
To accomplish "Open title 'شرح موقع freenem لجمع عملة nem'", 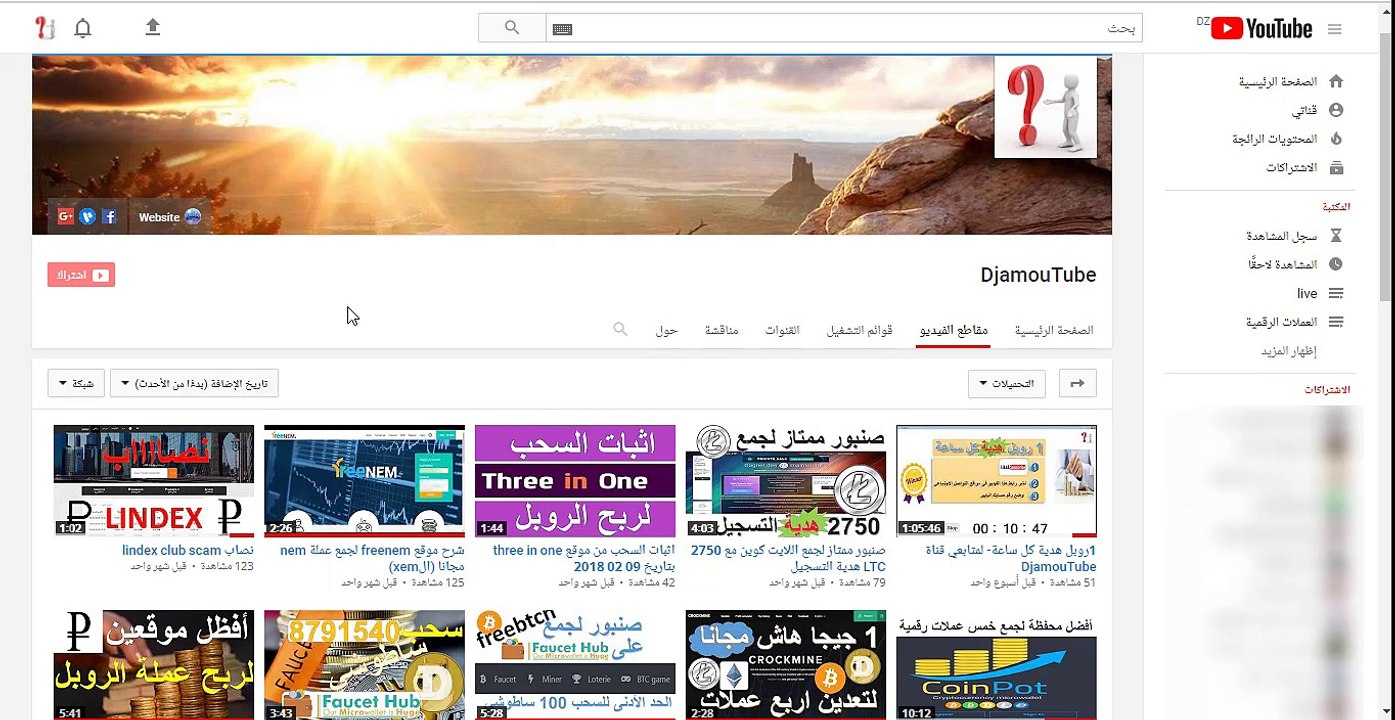I will [x=372, y=558].
